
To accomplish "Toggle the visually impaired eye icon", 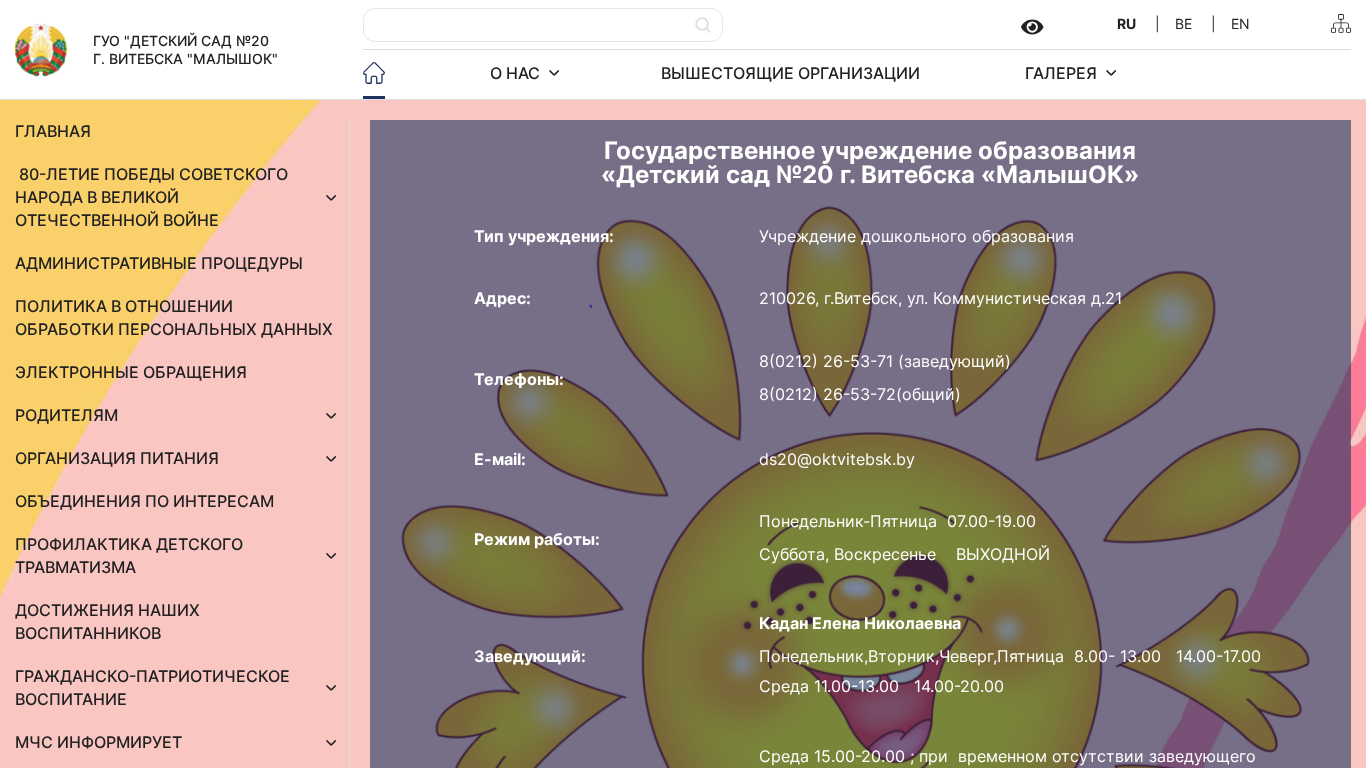I will pyautogui.click(x=1032, y=27).
